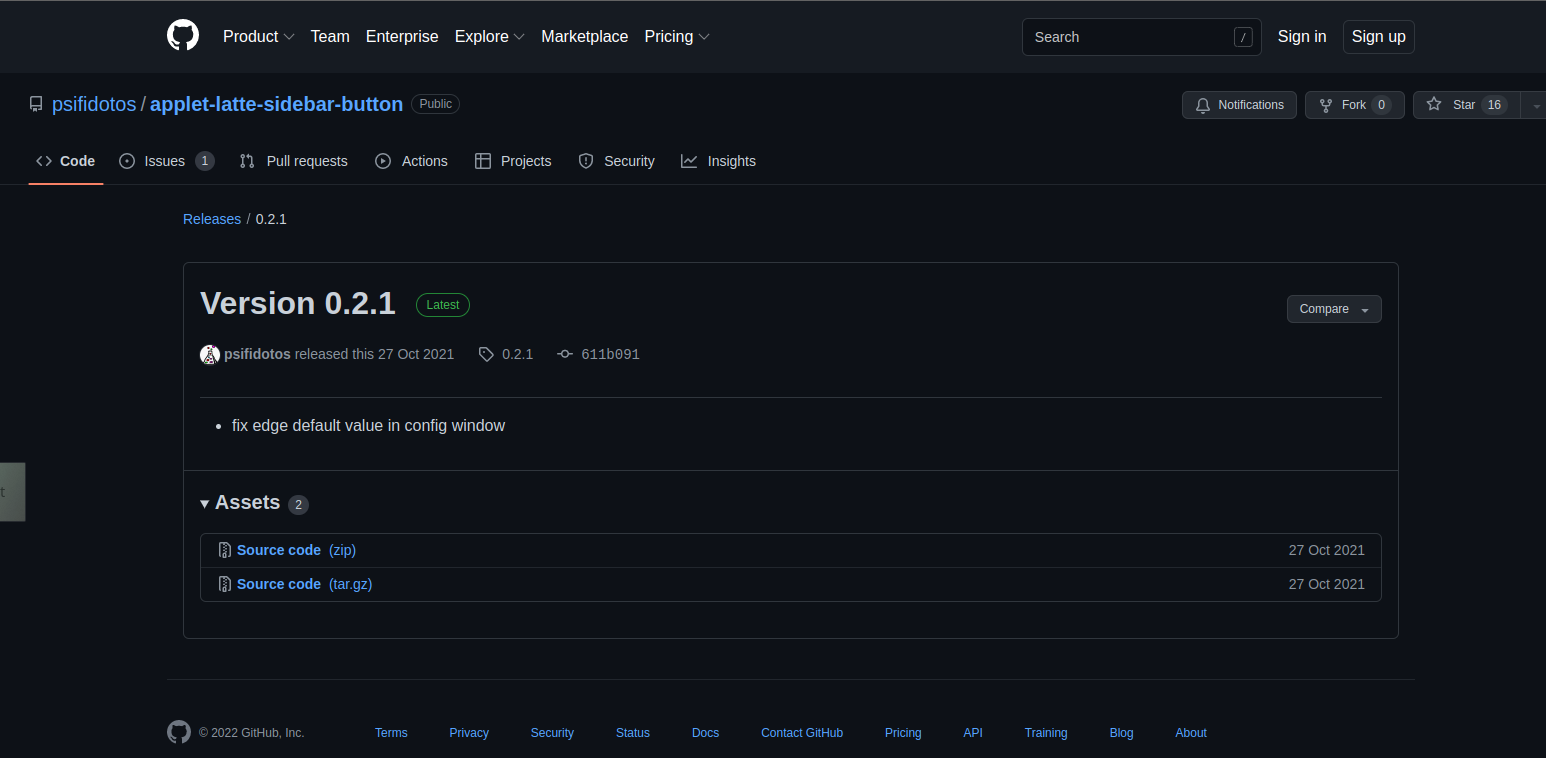This screenshot has height=758, width=1546.
Task: Click the Sign up button
Action: [x=1378, y=36]
